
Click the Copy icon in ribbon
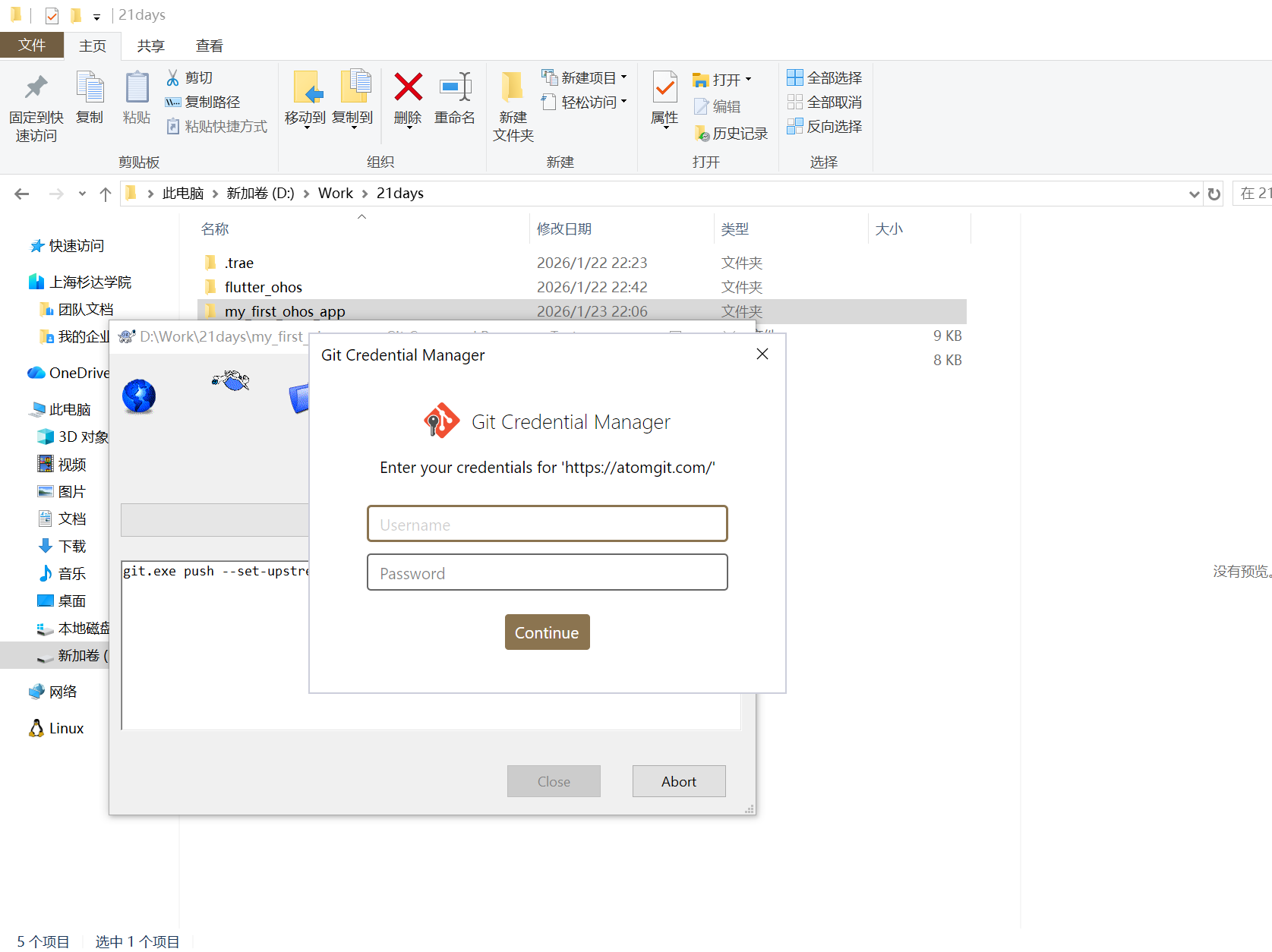(x=90, y=87)
